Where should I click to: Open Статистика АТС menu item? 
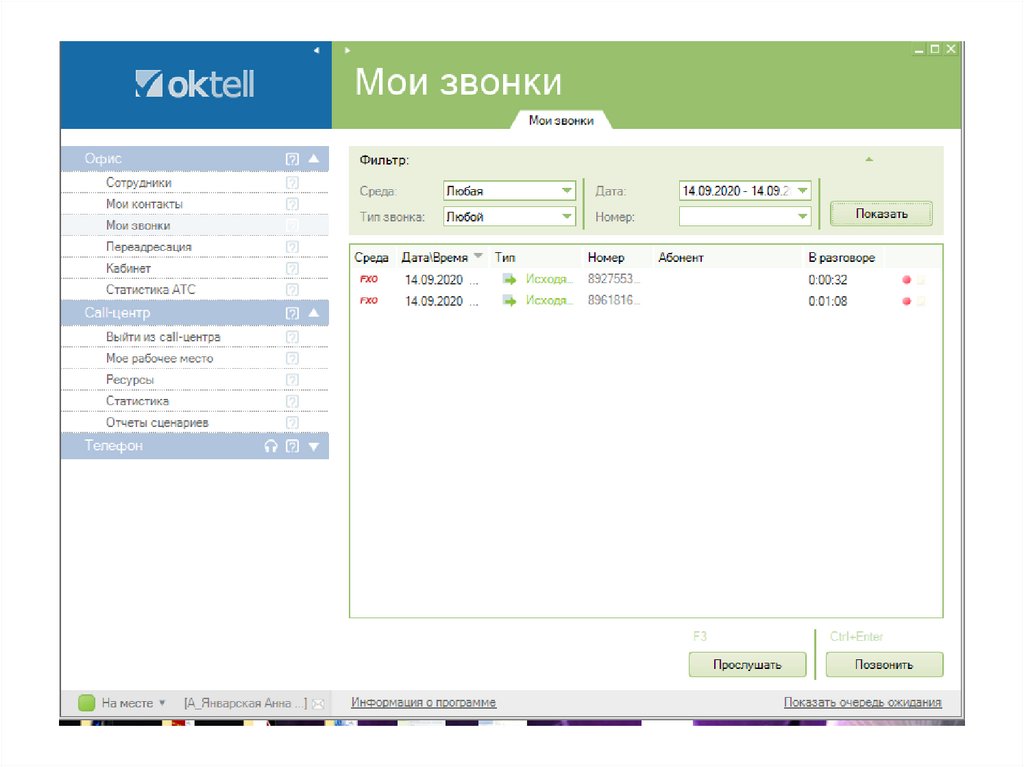150,289
